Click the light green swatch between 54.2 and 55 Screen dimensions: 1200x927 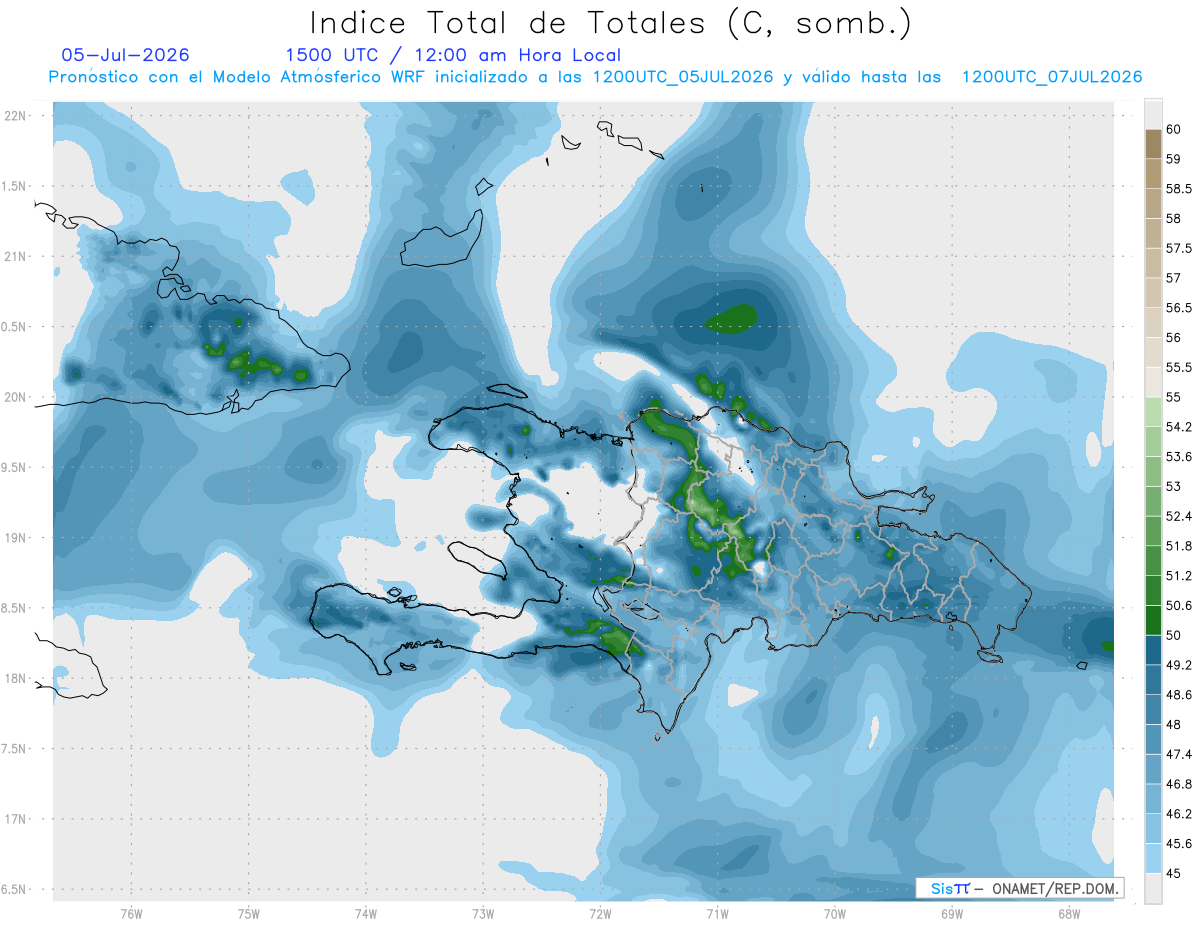tap(1153, 412)
